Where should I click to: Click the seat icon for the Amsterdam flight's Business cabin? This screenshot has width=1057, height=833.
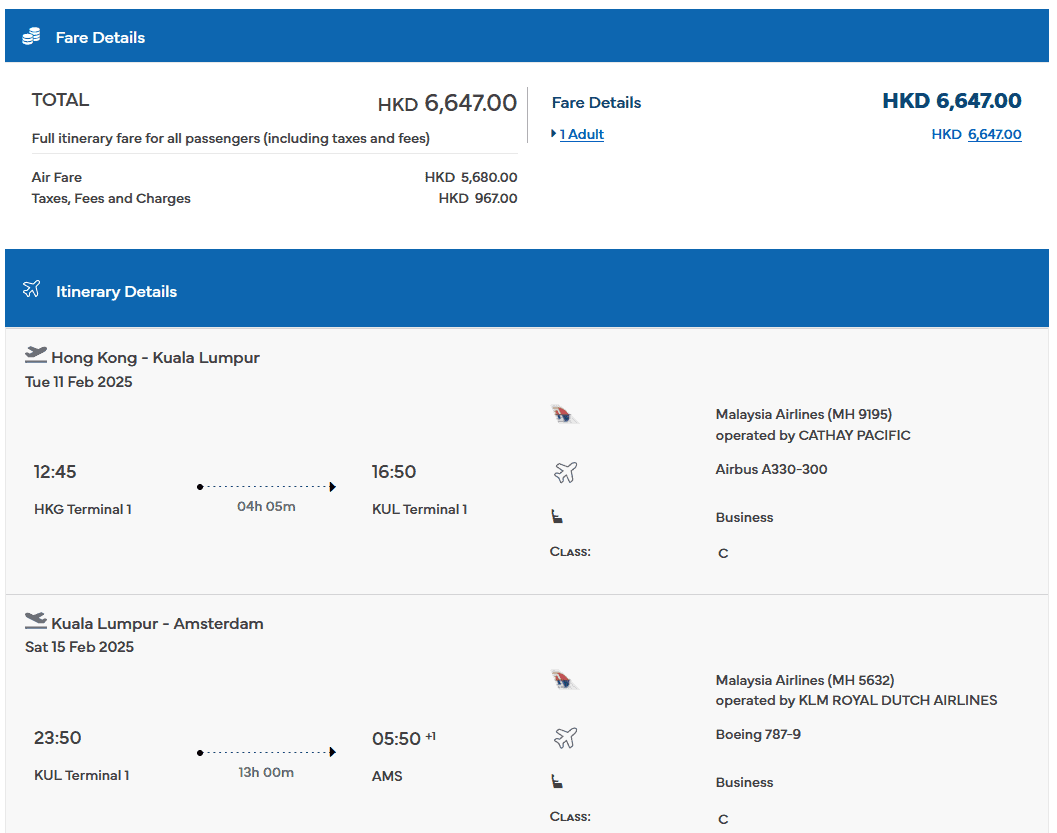(x=557, y=782)
